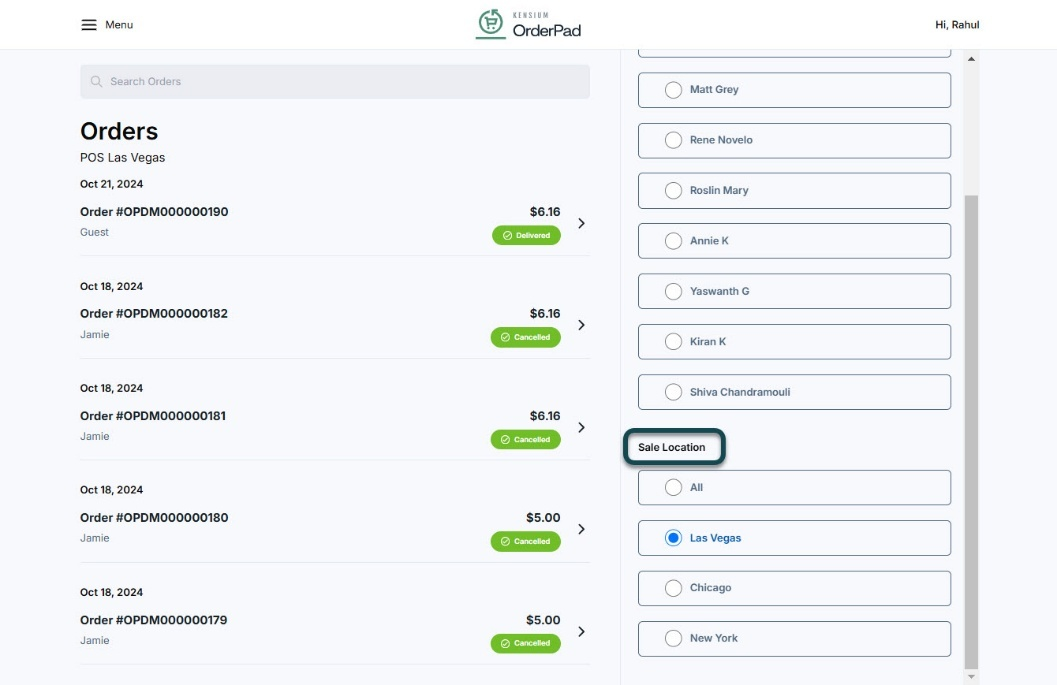Image resolution: width=1057 pixels, height=685 pixels.
Task: Expand order #OPDM000000190 with chevron arrow
Action: pyautogui.click(x=581, y=223)
